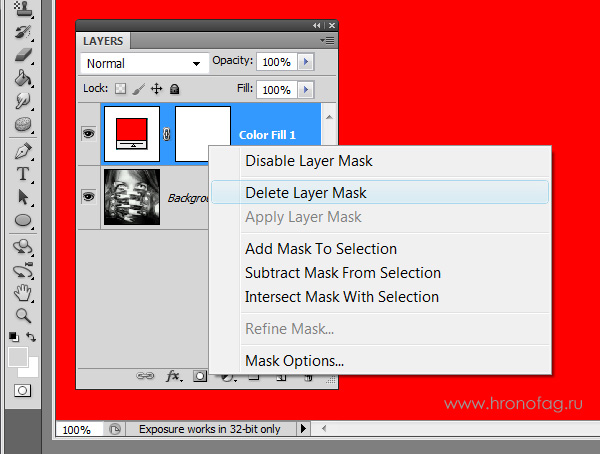Close the Layers panel
600x454 pixels.
click(332, 25)
